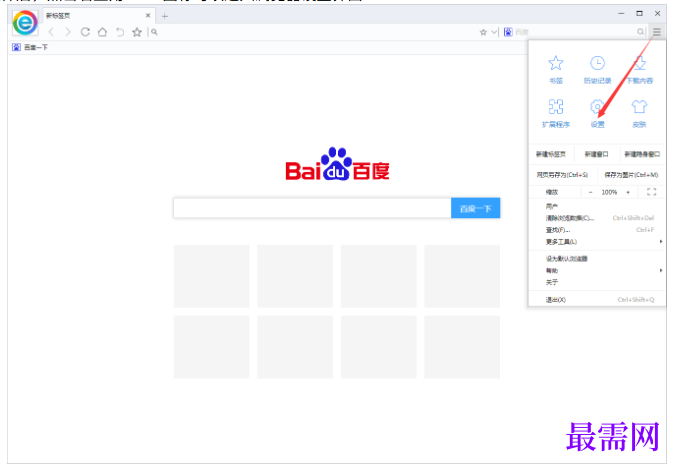
Task: Decrease zoom with minus button
Action: (591, 192)
